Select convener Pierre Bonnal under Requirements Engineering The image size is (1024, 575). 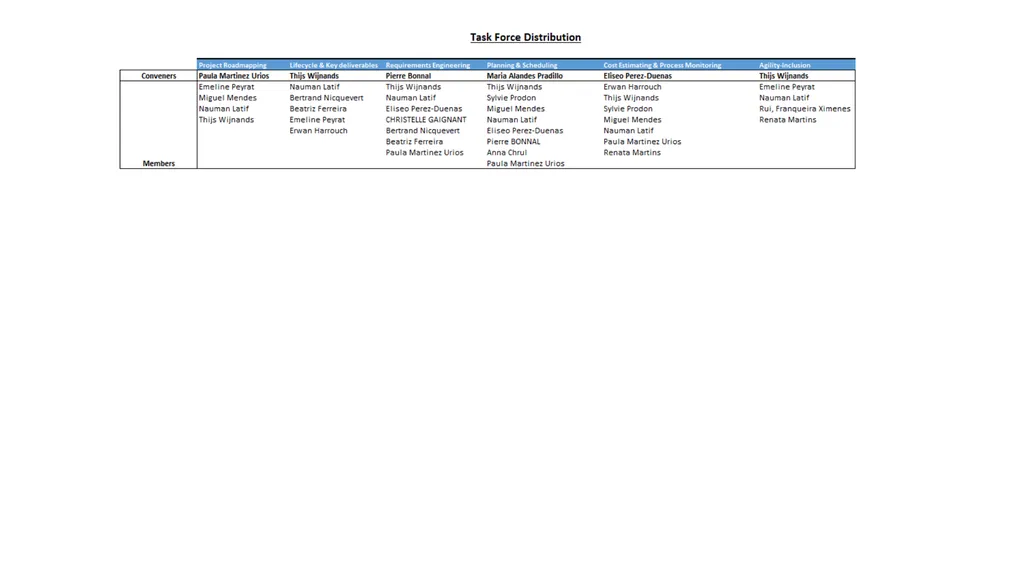coord(408,76)
